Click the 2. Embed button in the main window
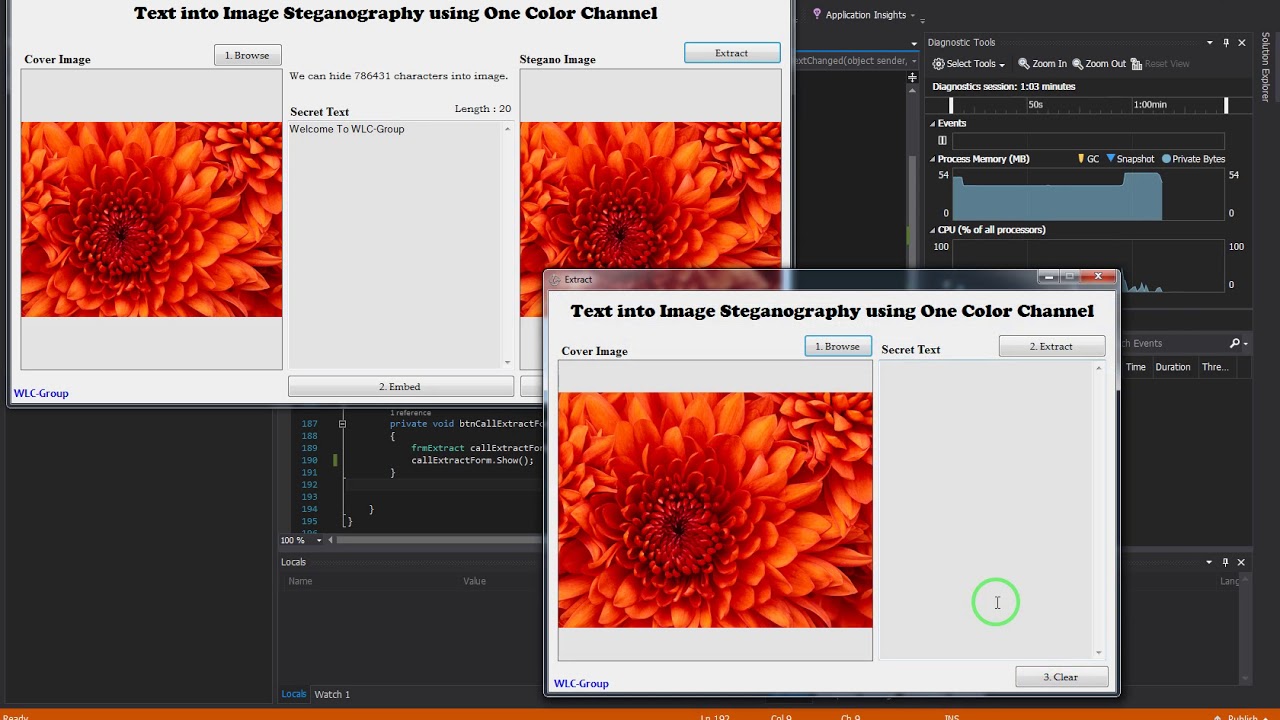Viewport: 1280px width, 720px height. [x=400, y=386]
